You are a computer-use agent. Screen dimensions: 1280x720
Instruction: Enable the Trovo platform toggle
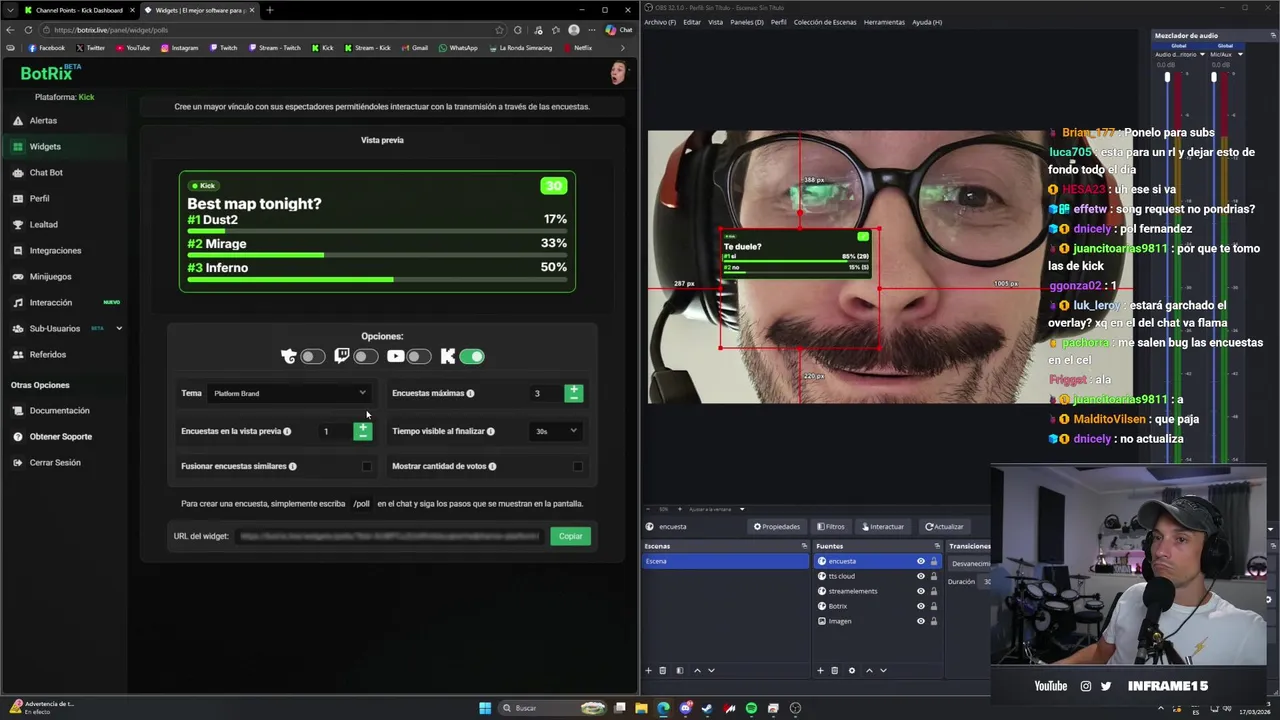click(x=313, y=356)
